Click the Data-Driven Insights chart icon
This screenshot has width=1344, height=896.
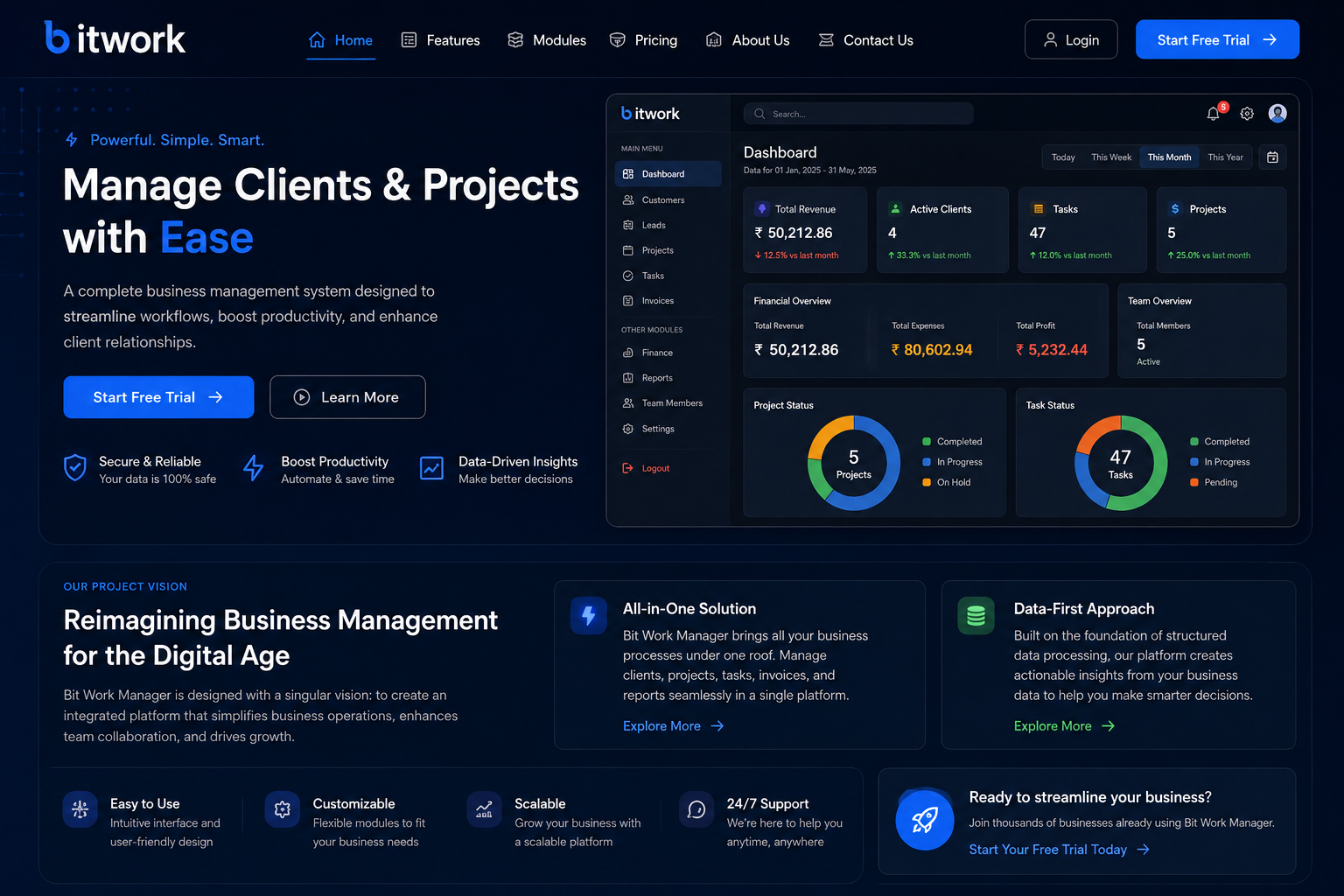click(x=431, y=468)
